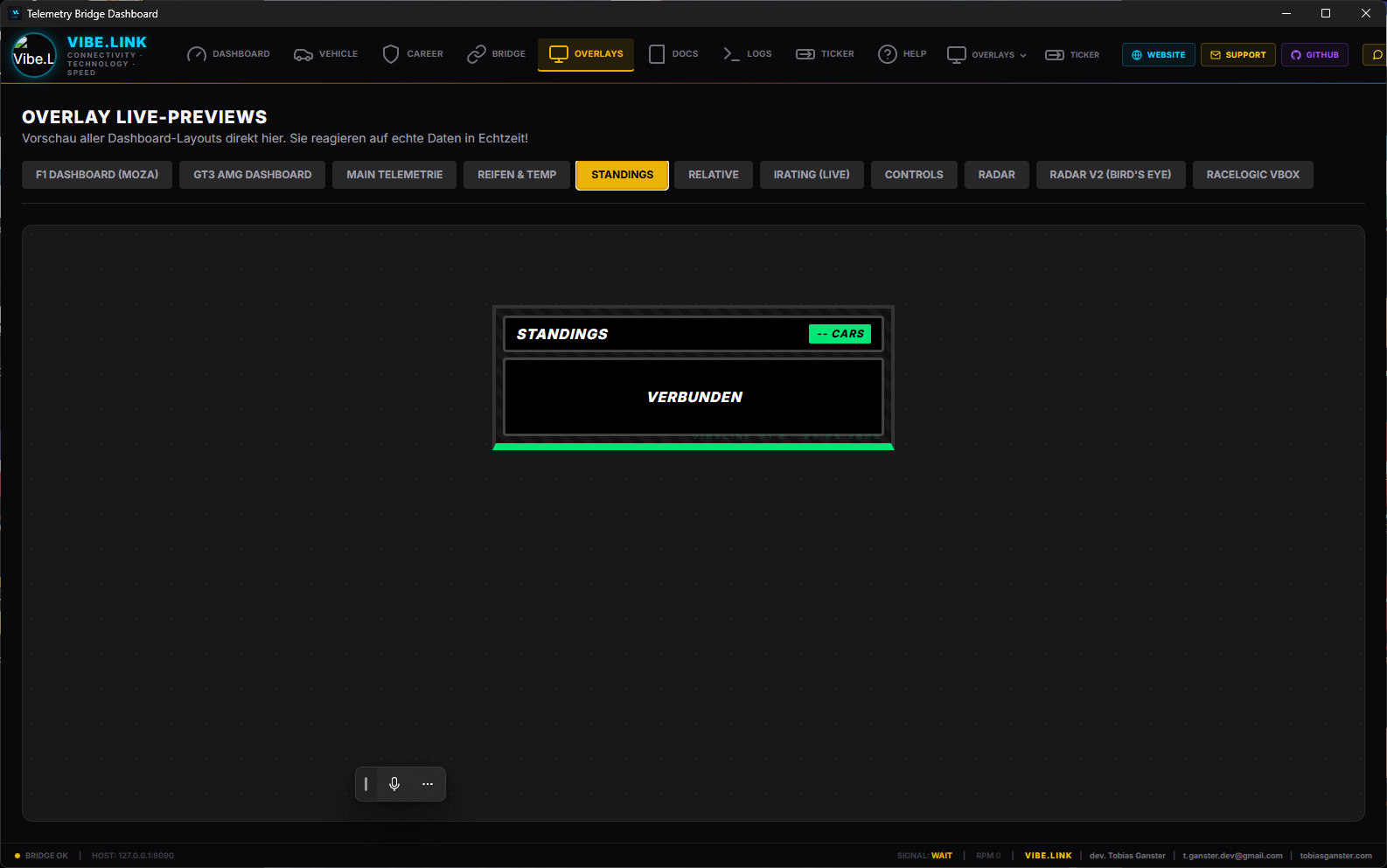Switch to Reifen & Temp preview
The height and width of the screenshot is (868, 1387).
coord(517,175)
